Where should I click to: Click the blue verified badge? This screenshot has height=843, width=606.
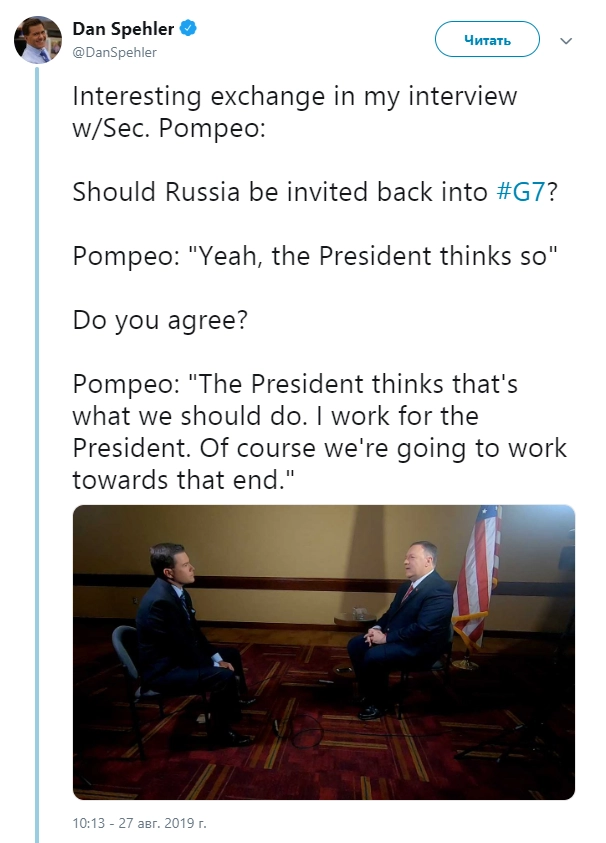187,29
